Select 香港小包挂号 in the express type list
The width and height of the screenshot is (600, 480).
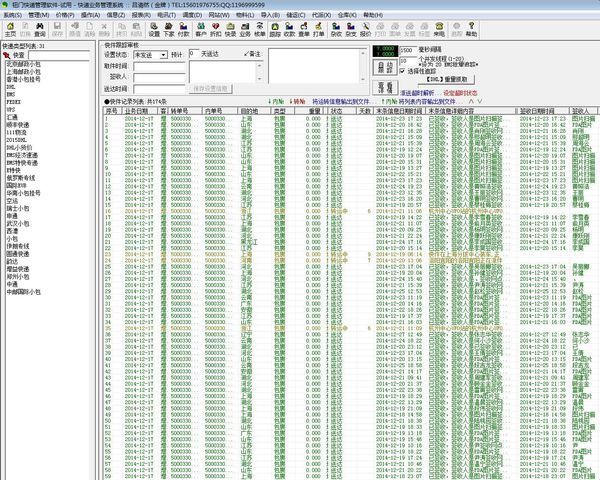26,78
